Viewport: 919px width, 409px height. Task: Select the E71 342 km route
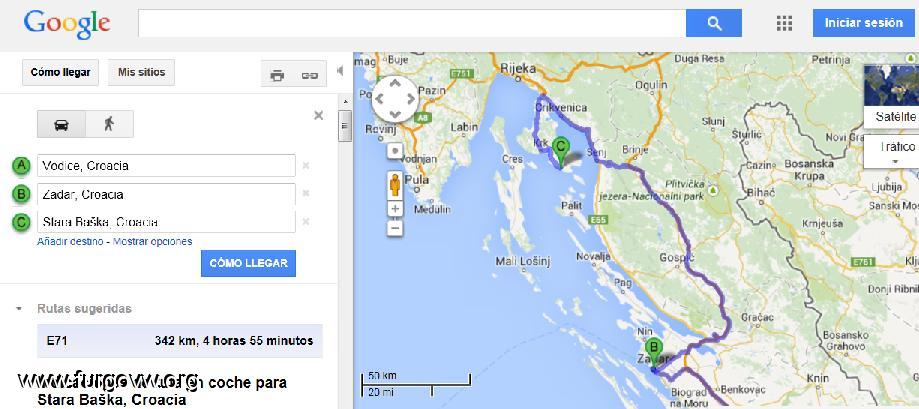179,340
